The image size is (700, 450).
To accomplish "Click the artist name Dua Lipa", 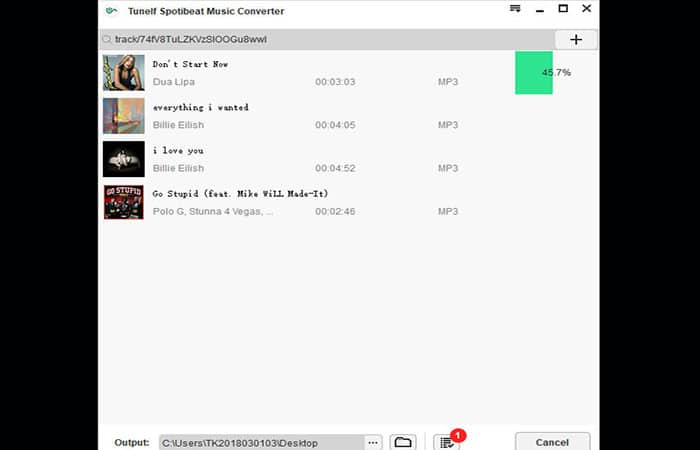I will (x=174, y=82).
